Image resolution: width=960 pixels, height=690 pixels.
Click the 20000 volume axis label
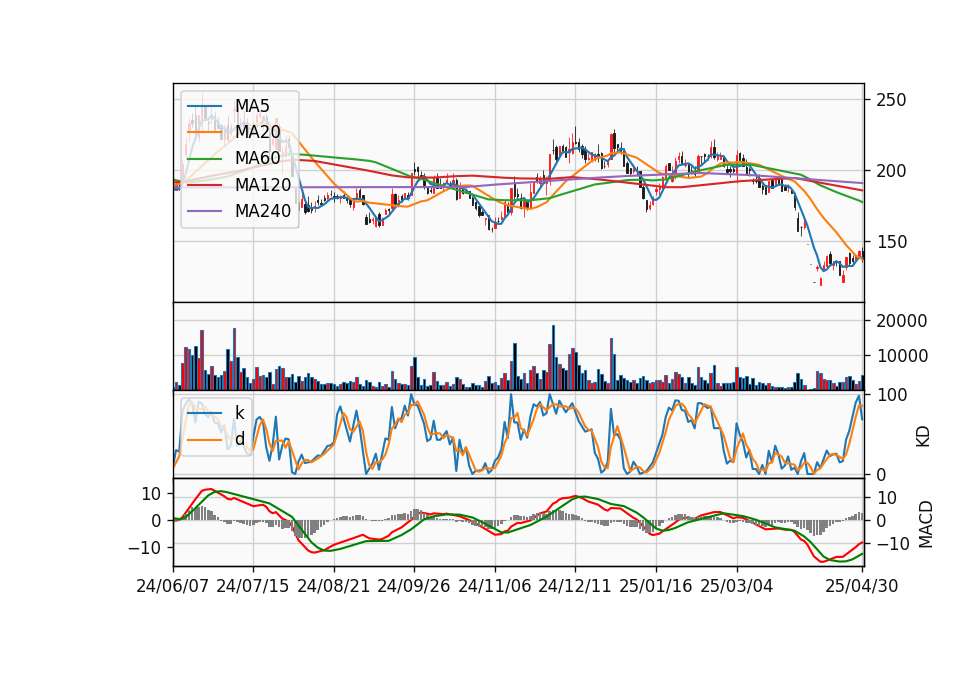(x=902, y=320)
